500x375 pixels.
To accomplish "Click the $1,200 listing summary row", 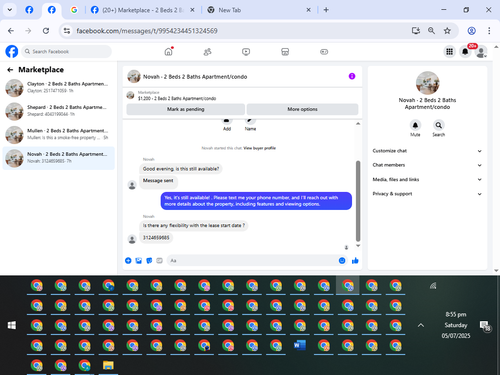I will coord(242,96).
